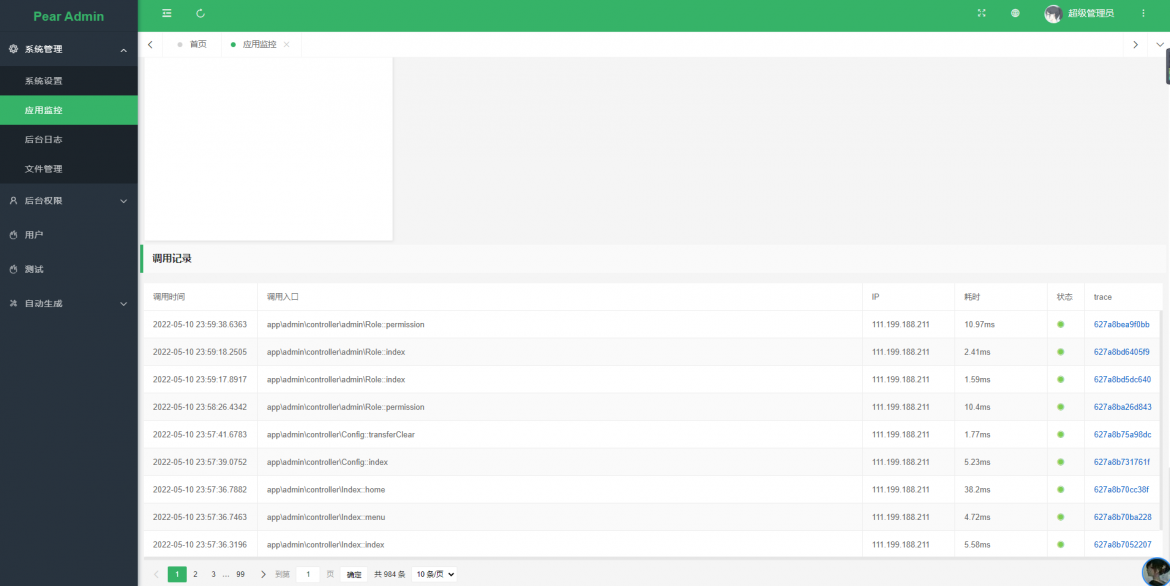Click the 确定 page jump button

(x=354, y=574)
